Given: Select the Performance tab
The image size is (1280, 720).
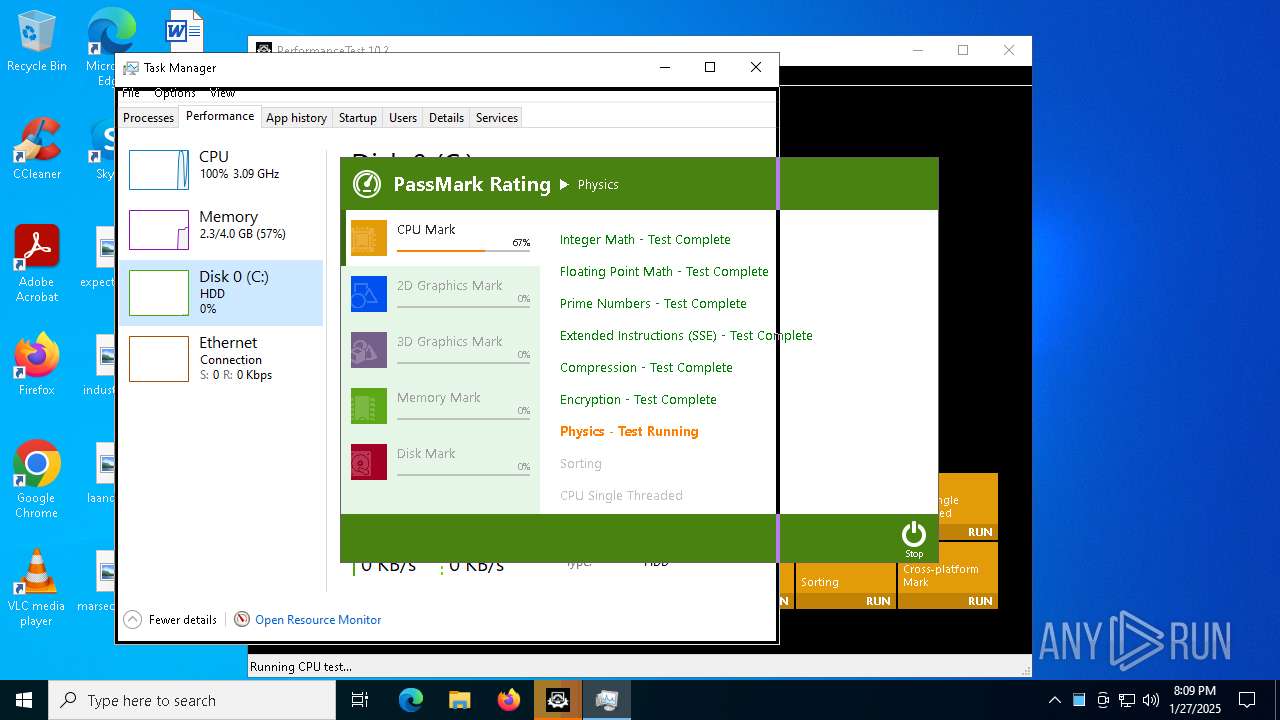Looking at the screenshot, I should coord(220,116).
